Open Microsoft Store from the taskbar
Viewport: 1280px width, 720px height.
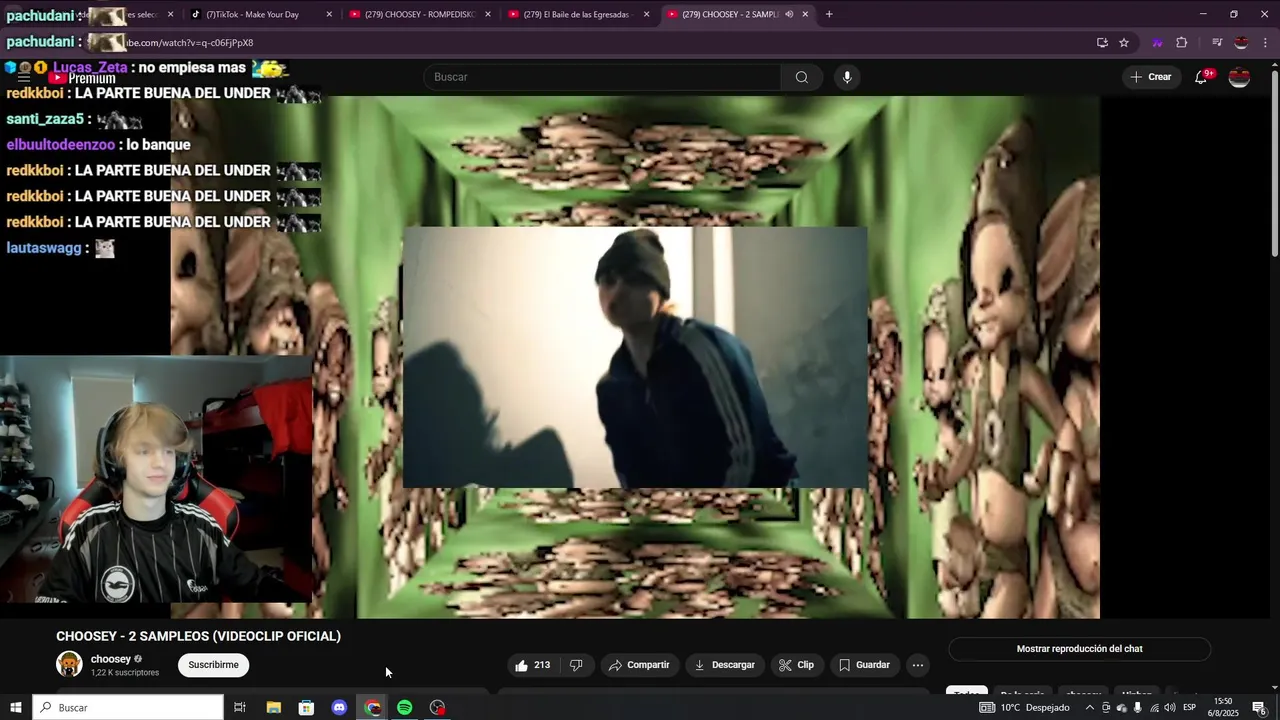click(306, 707)
